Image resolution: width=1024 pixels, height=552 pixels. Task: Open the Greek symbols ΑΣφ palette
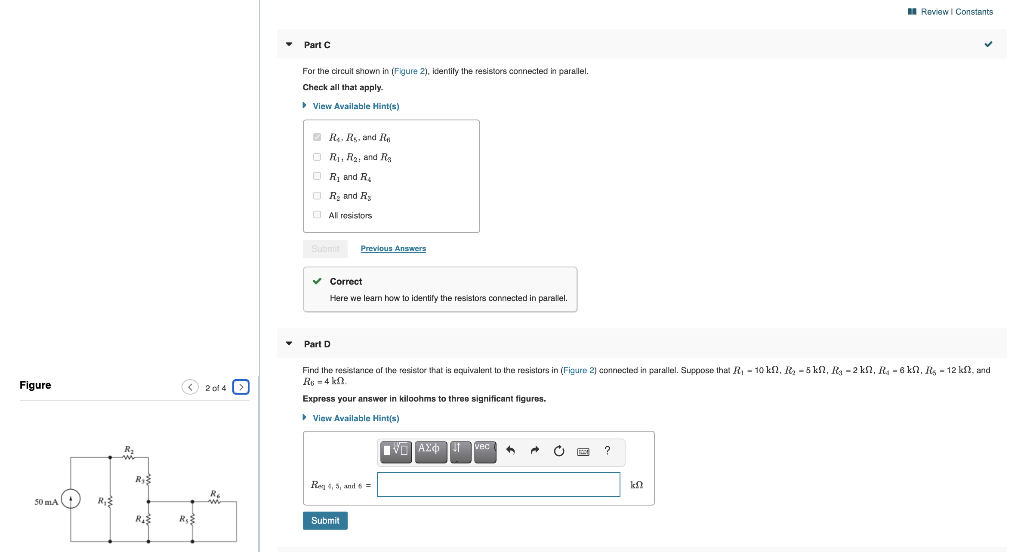click(430, 451)
